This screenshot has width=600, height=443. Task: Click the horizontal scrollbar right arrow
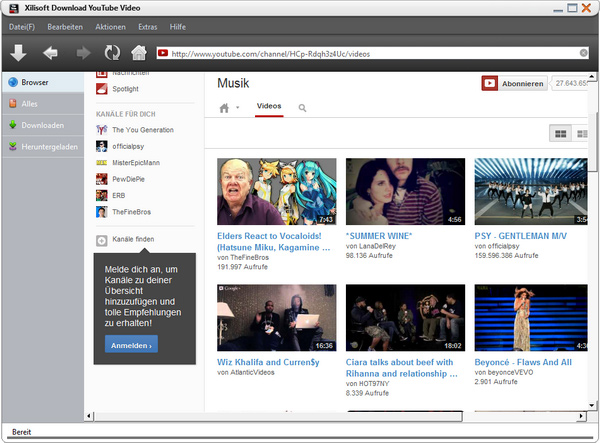click(582, 416)
